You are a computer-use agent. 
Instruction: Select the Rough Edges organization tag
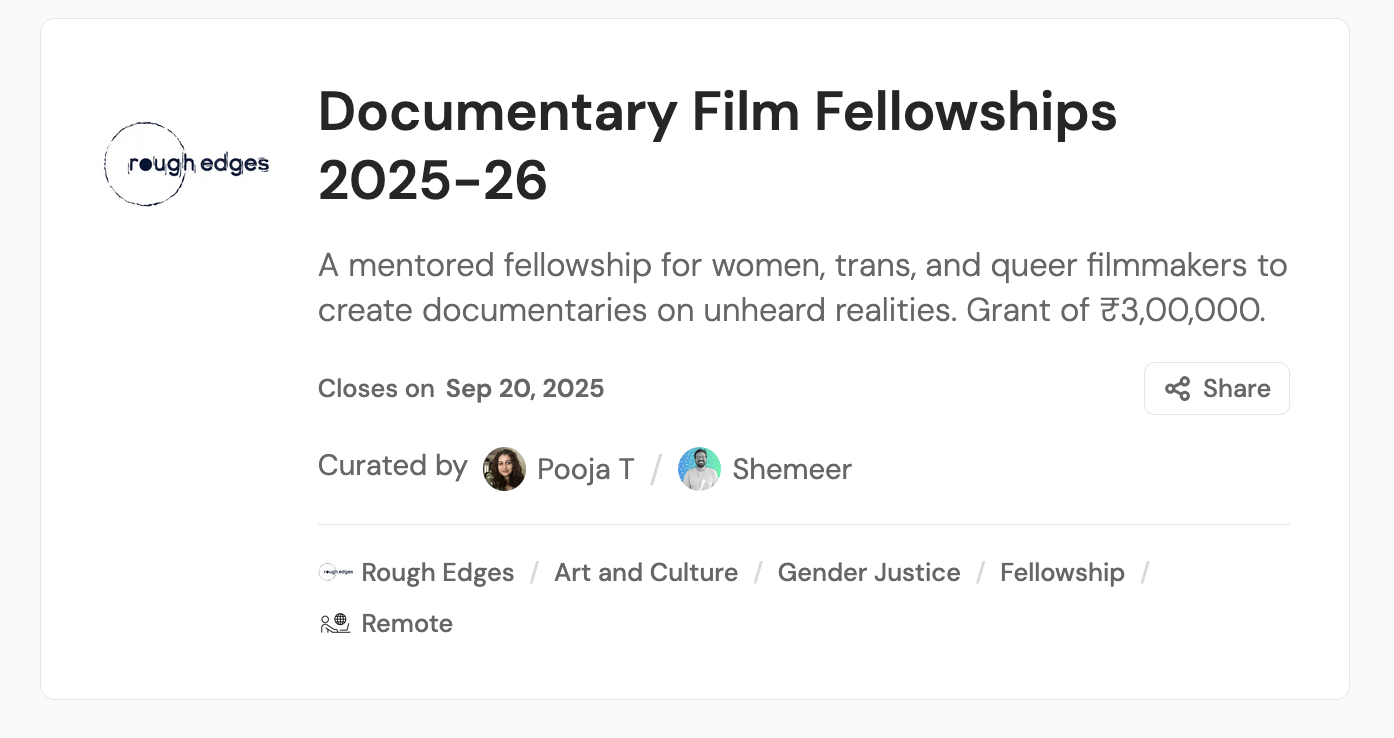[x=437, y=573]
